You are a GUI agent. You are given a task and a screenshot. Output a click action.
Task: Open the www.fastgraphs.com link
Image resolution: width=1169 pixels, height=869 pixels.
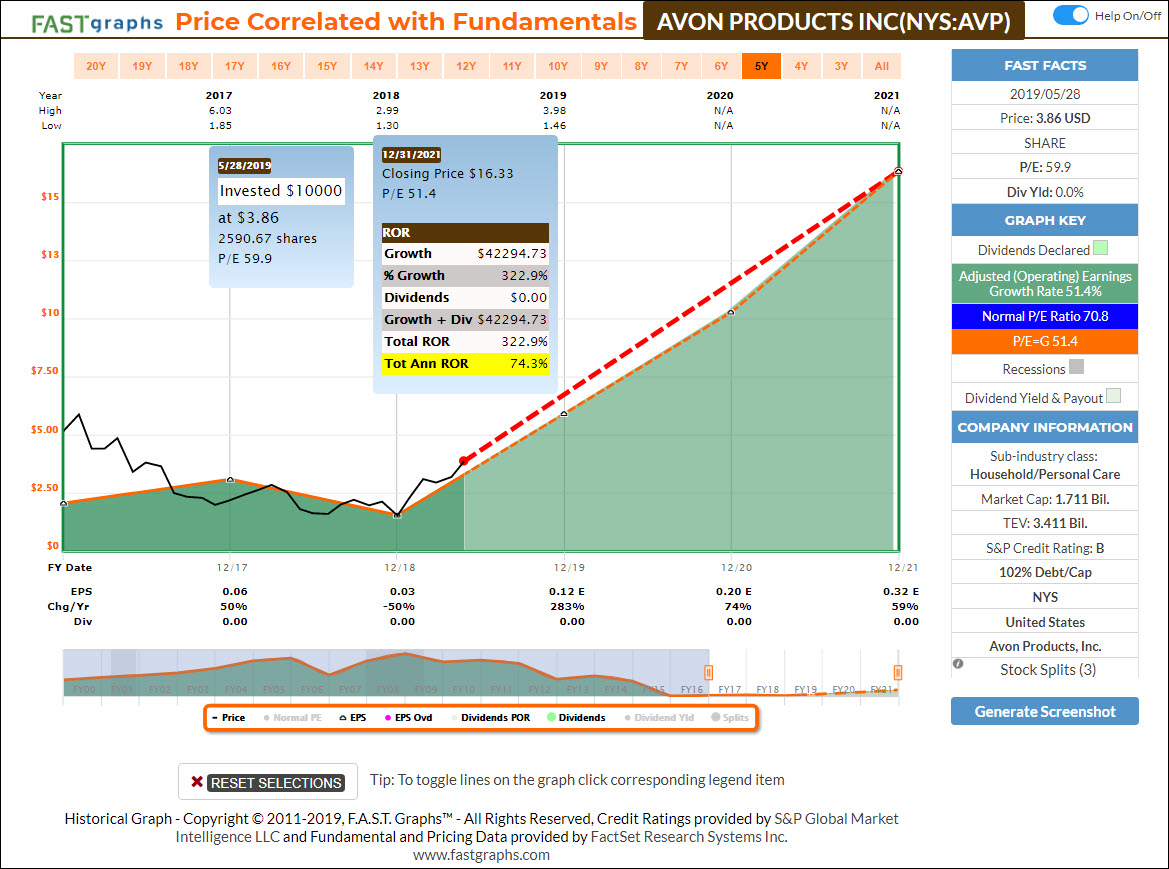(481, 854)
